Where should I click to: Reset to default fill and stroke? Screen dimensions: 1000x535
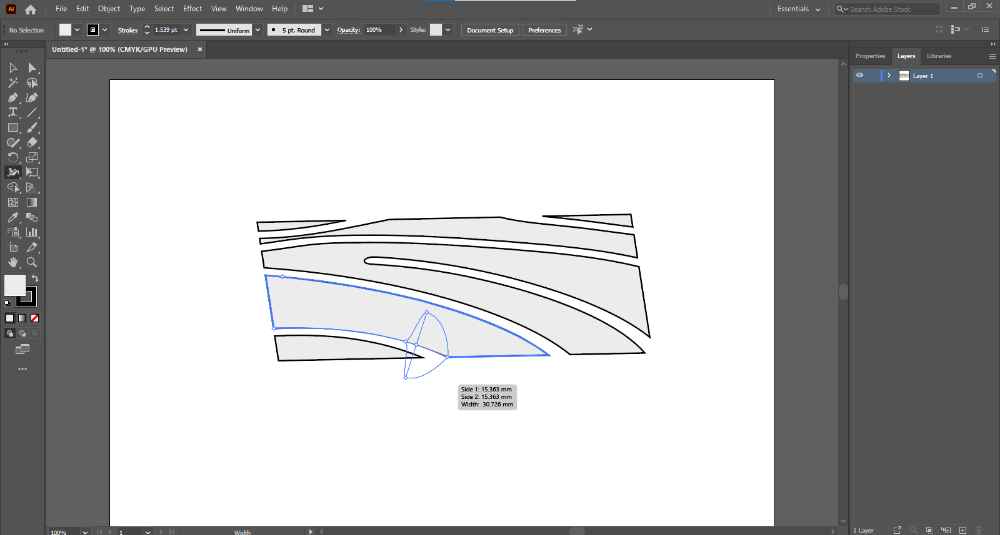coord(8,304)
